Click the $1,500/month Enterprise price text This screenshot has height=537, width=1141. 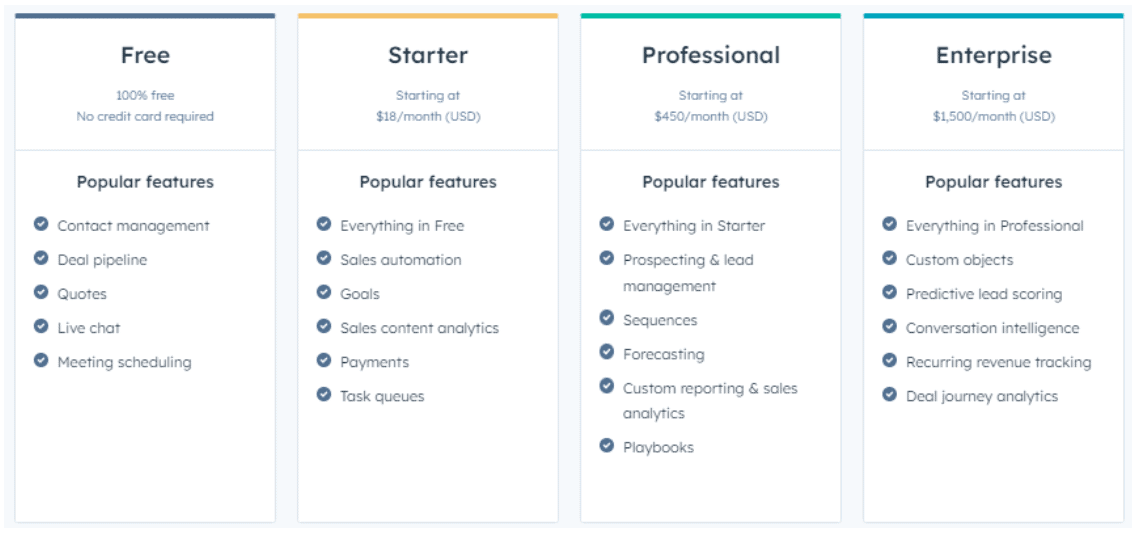point(994,116)
